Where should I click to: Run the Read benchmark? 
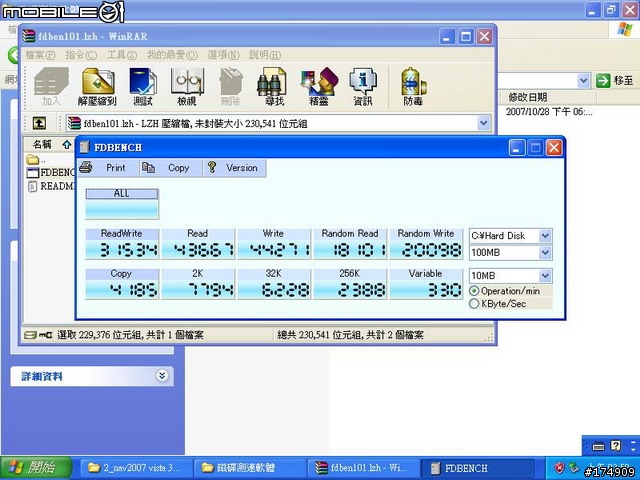pyautogui.click(x=198, y=244)
